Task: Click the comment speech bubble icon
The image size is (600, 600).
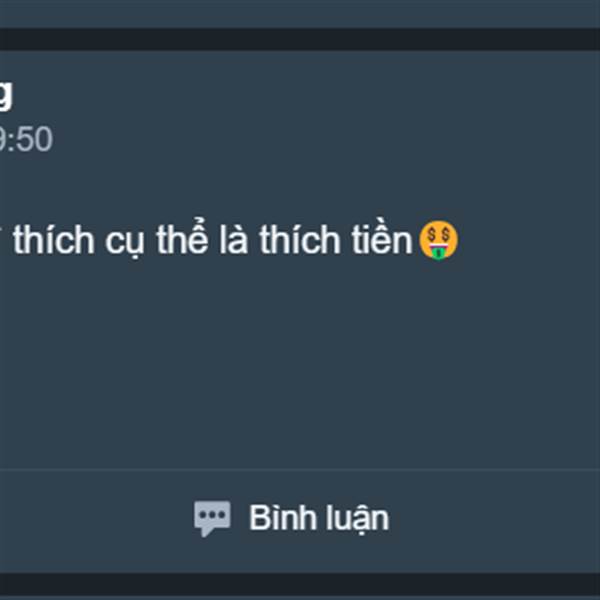Action: pos(212,518)
